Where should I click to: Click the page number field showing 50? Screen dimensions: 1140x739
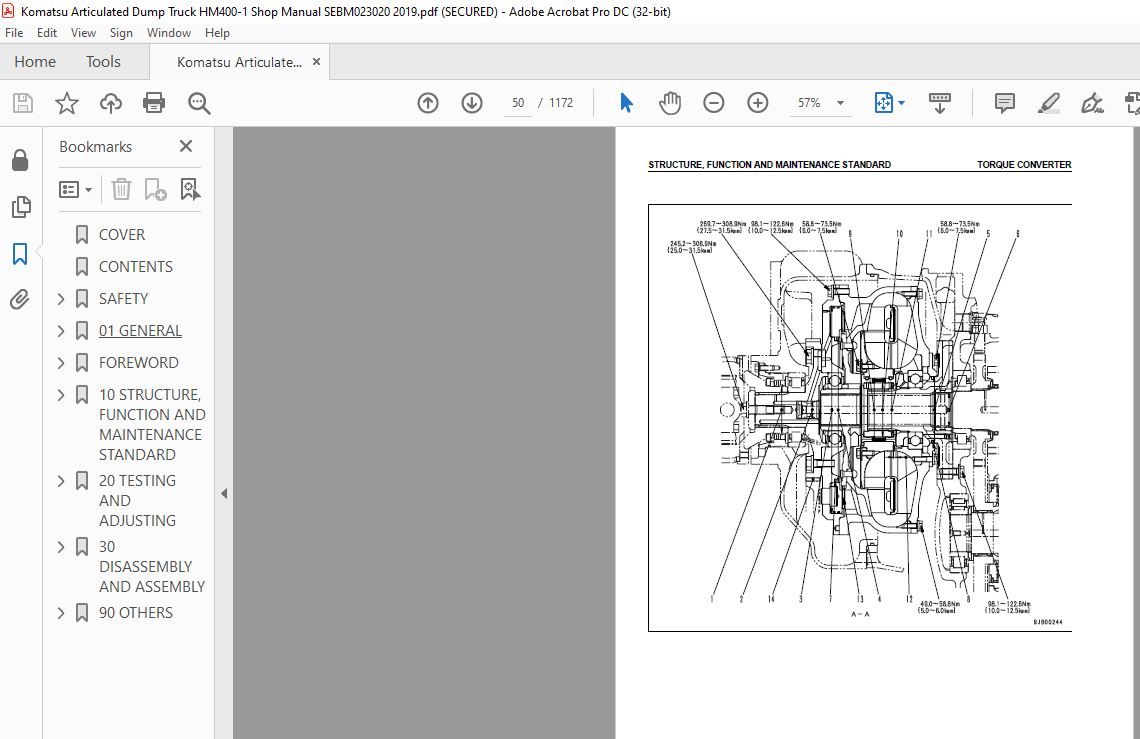[518, 103]
